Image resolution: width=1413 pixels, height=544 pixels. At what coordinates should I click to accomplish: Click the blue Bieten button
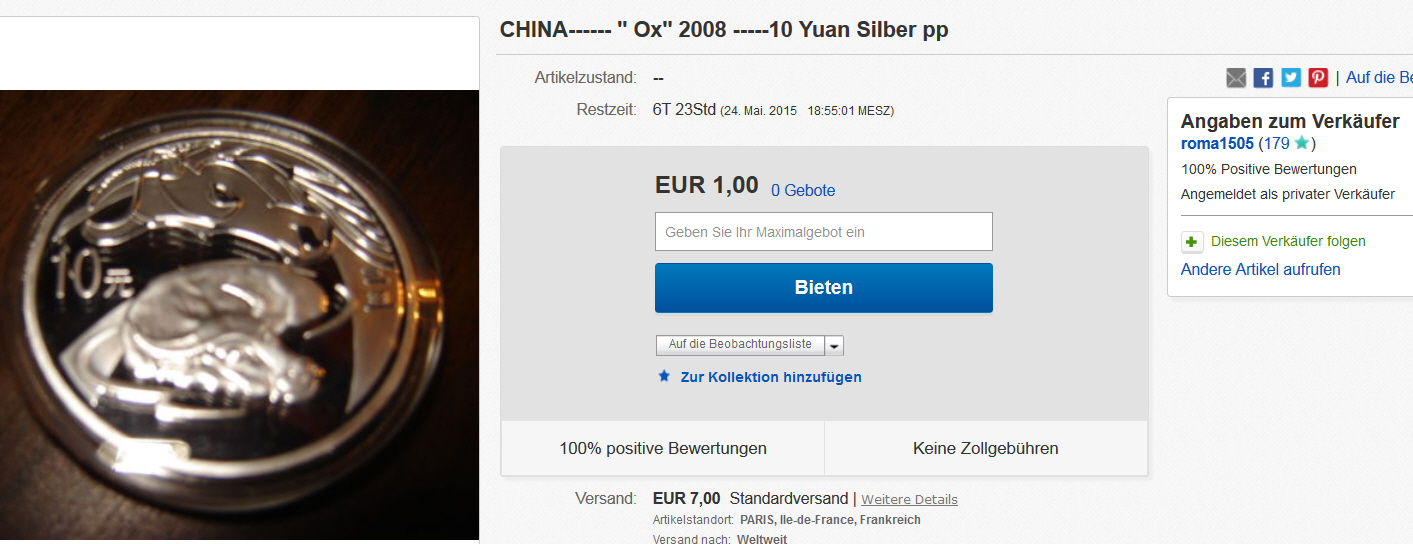click(x=824, y=288)
